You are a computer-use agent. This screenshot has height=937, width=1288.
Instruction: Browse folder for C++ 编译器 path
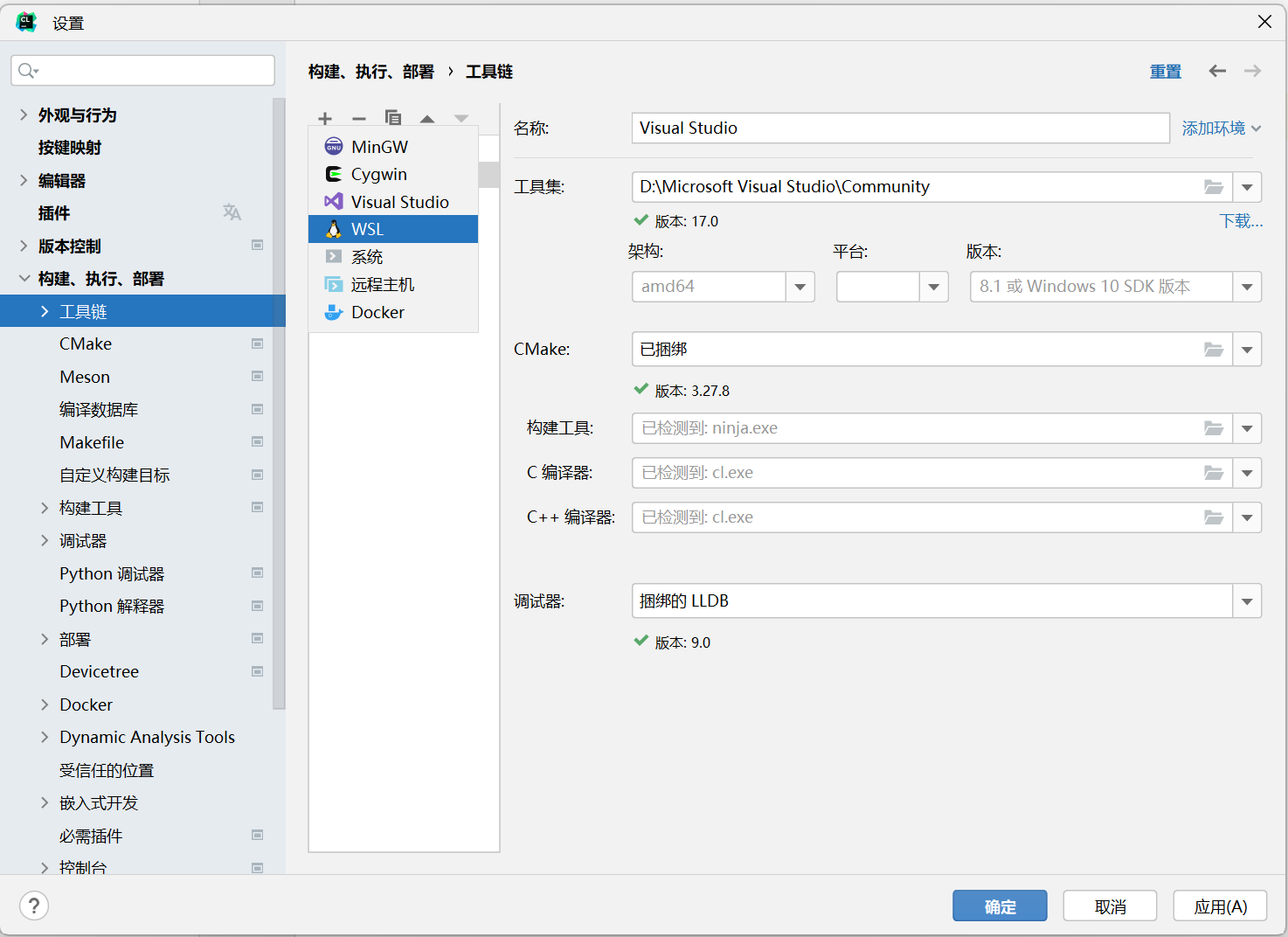point(1214,517)
